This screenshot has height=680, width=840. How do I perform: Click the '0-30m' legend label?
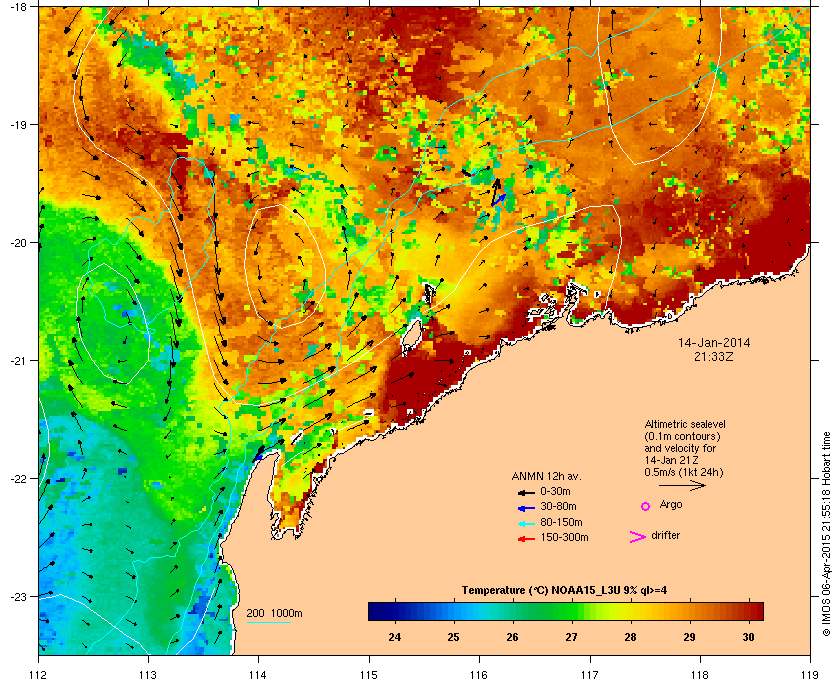tap(556, 491)
